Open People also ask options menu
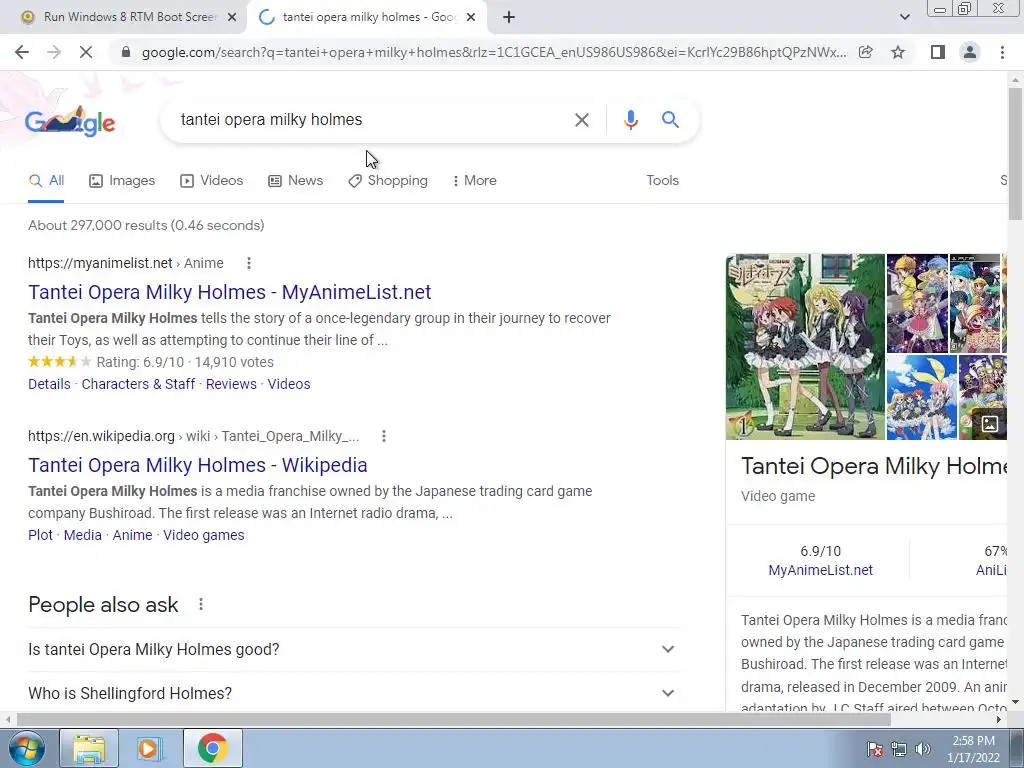Image resolution: width=1024 pixels, height=768 pixels. coord(201,605)
